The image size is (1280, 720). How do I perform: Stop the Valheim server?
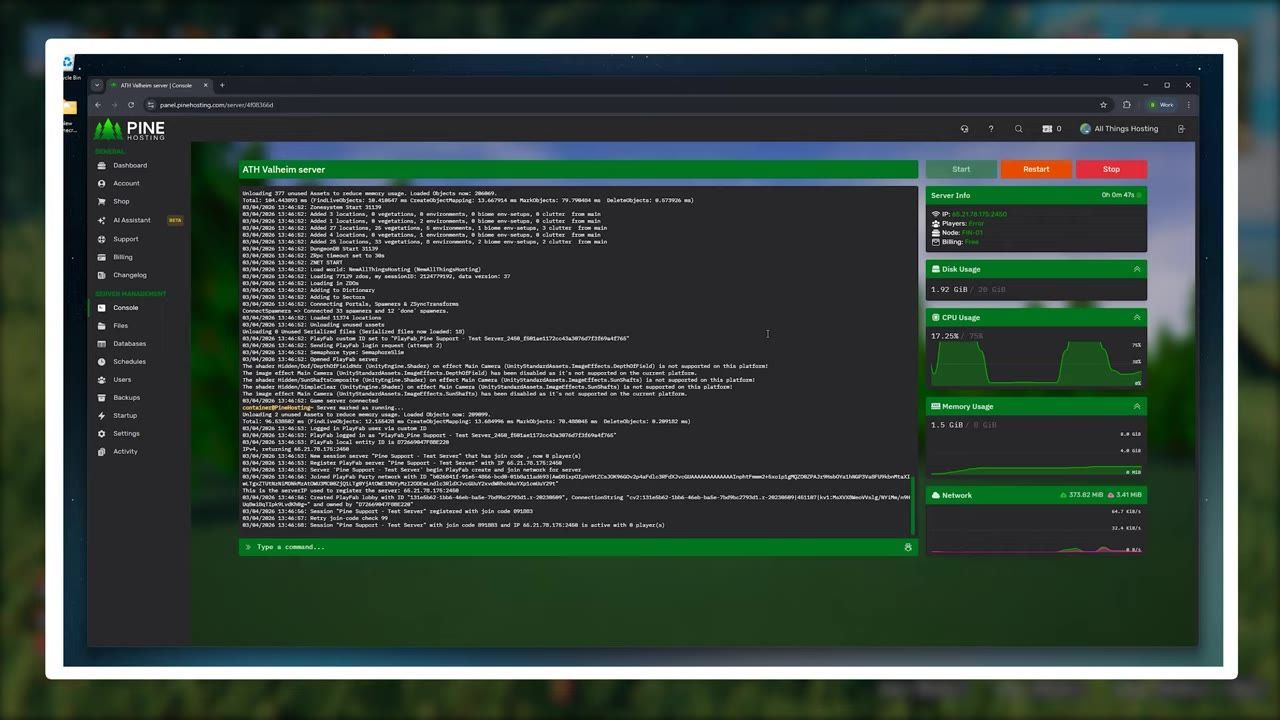pos(1111,169)
